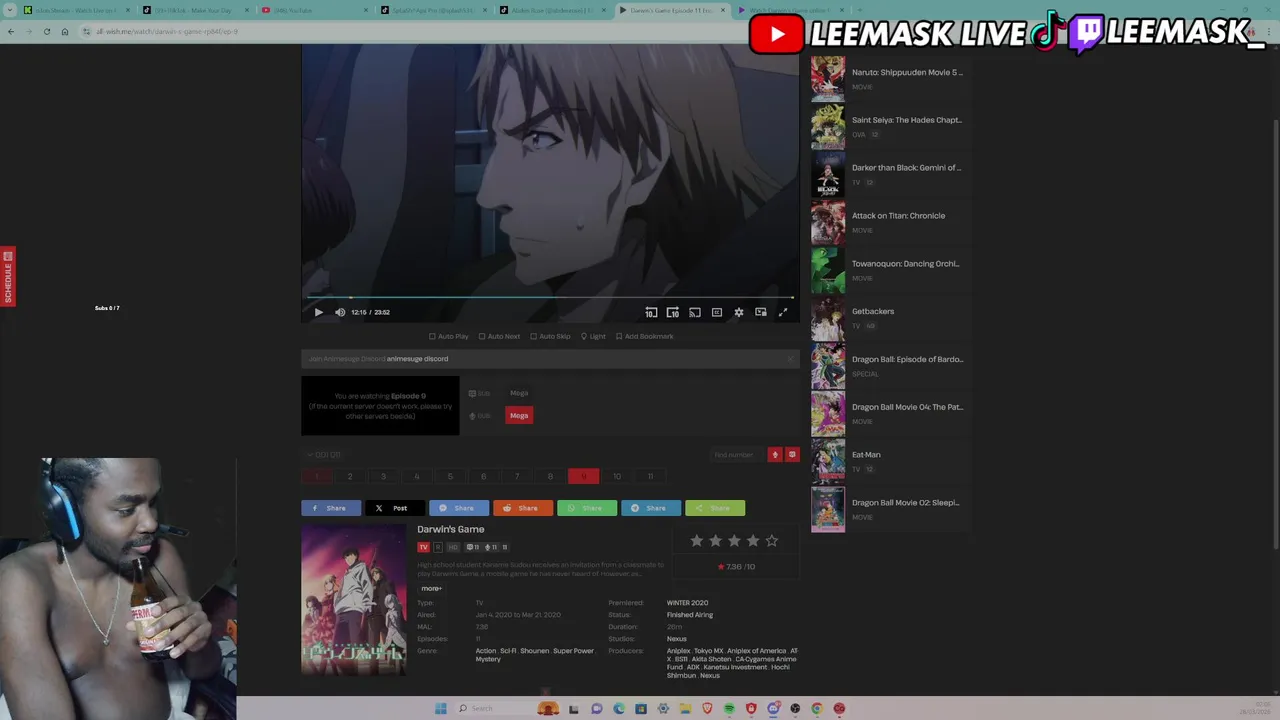
Task: Share via Telegram
Action: pyautogui.click(x=651, y=508)
